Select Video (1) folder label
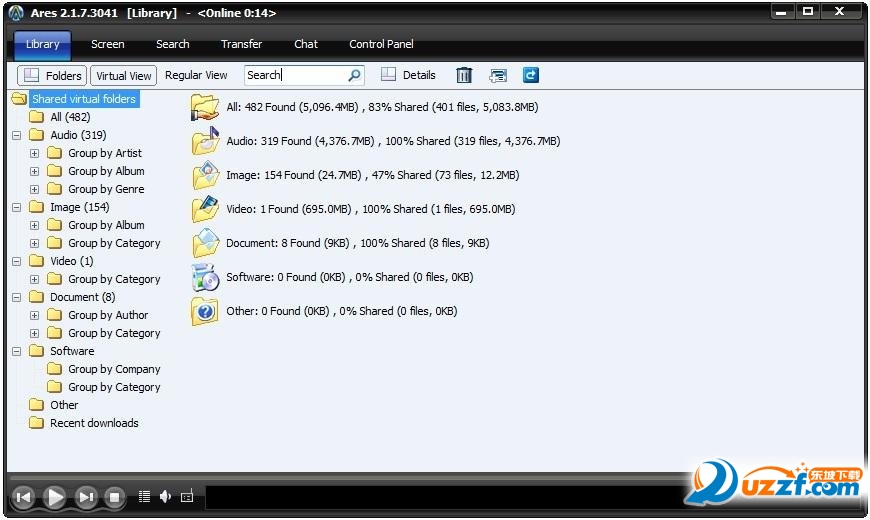 [x=72, y=261]
